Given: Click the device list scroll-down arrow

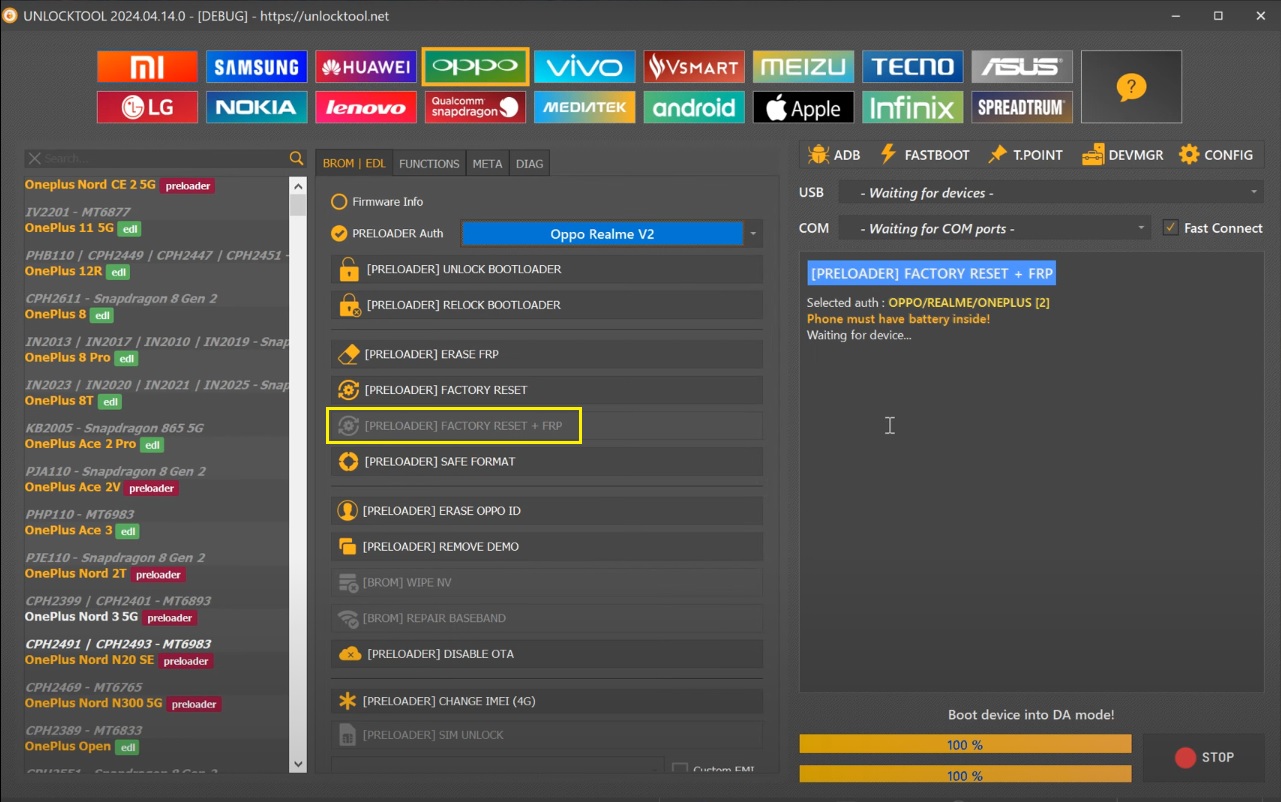Looking at the screenshot, I should [298, 764].
